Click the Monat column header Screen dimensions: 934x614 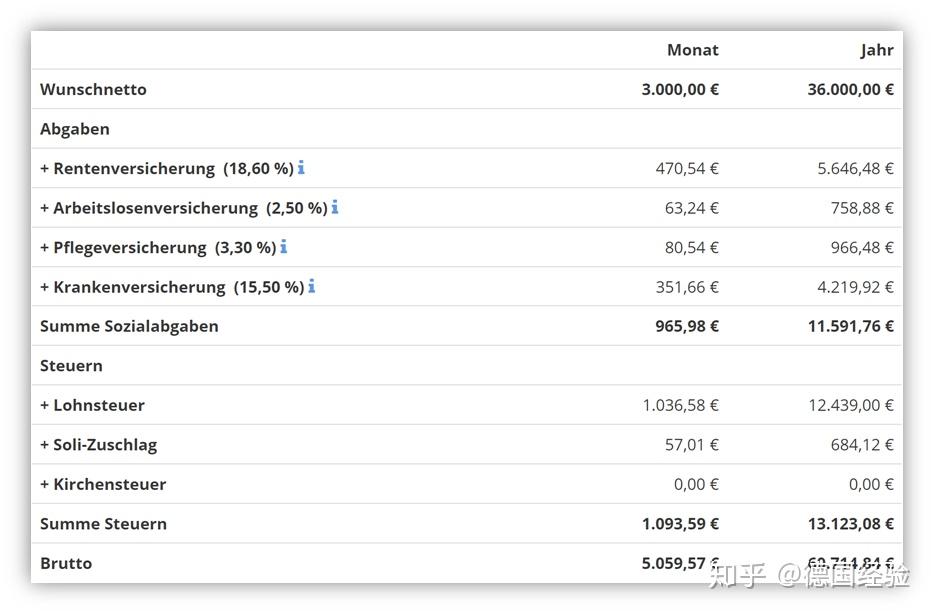[x=692, y=50]
